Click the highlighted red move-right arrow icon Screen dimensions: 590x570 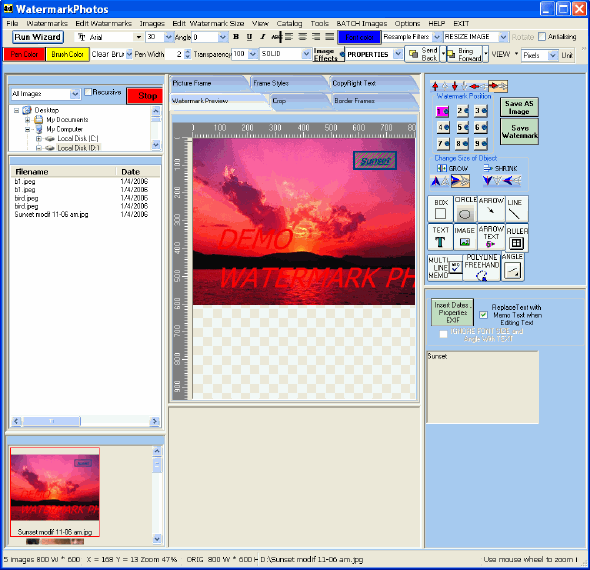point(493,86)
